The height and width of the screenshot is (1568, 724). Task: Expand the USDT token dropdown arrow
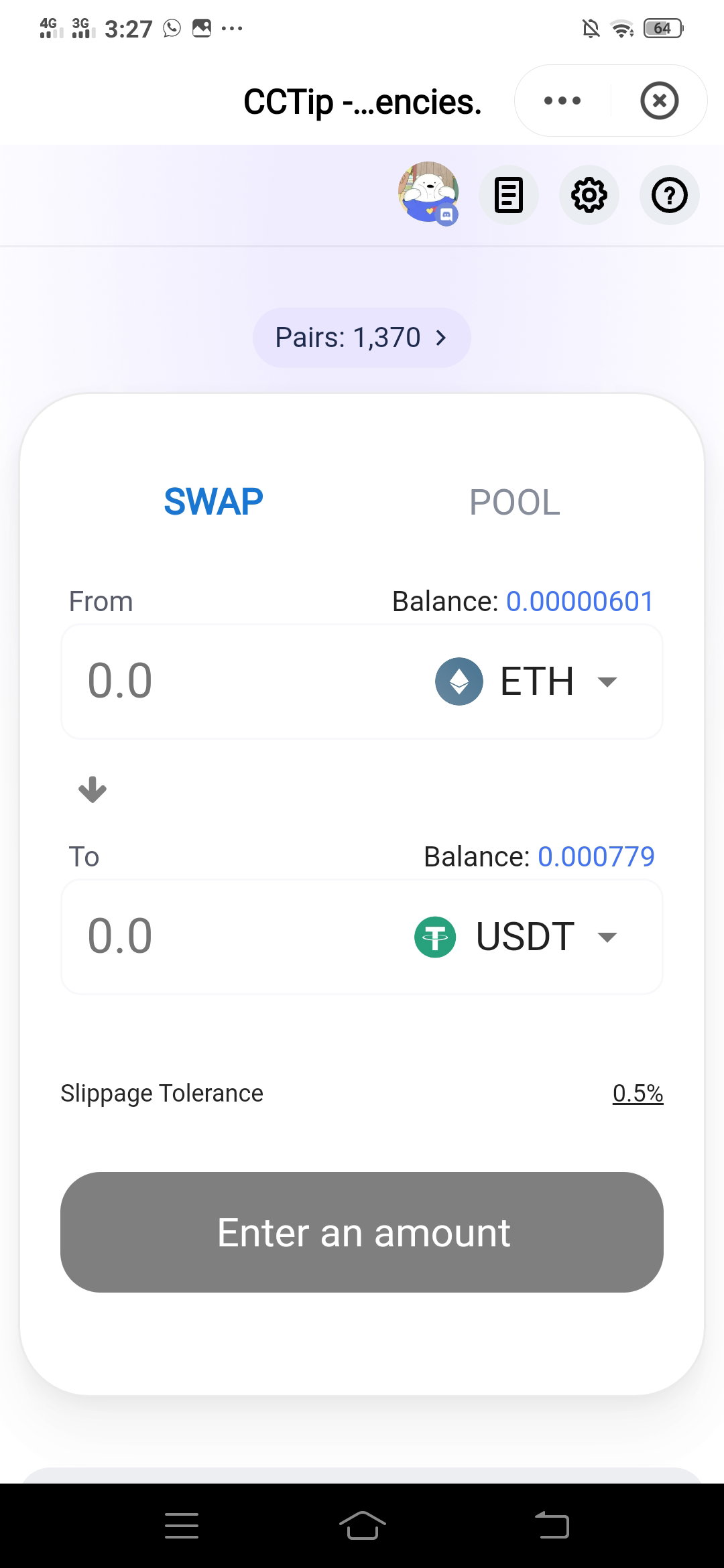coord(607,937)
